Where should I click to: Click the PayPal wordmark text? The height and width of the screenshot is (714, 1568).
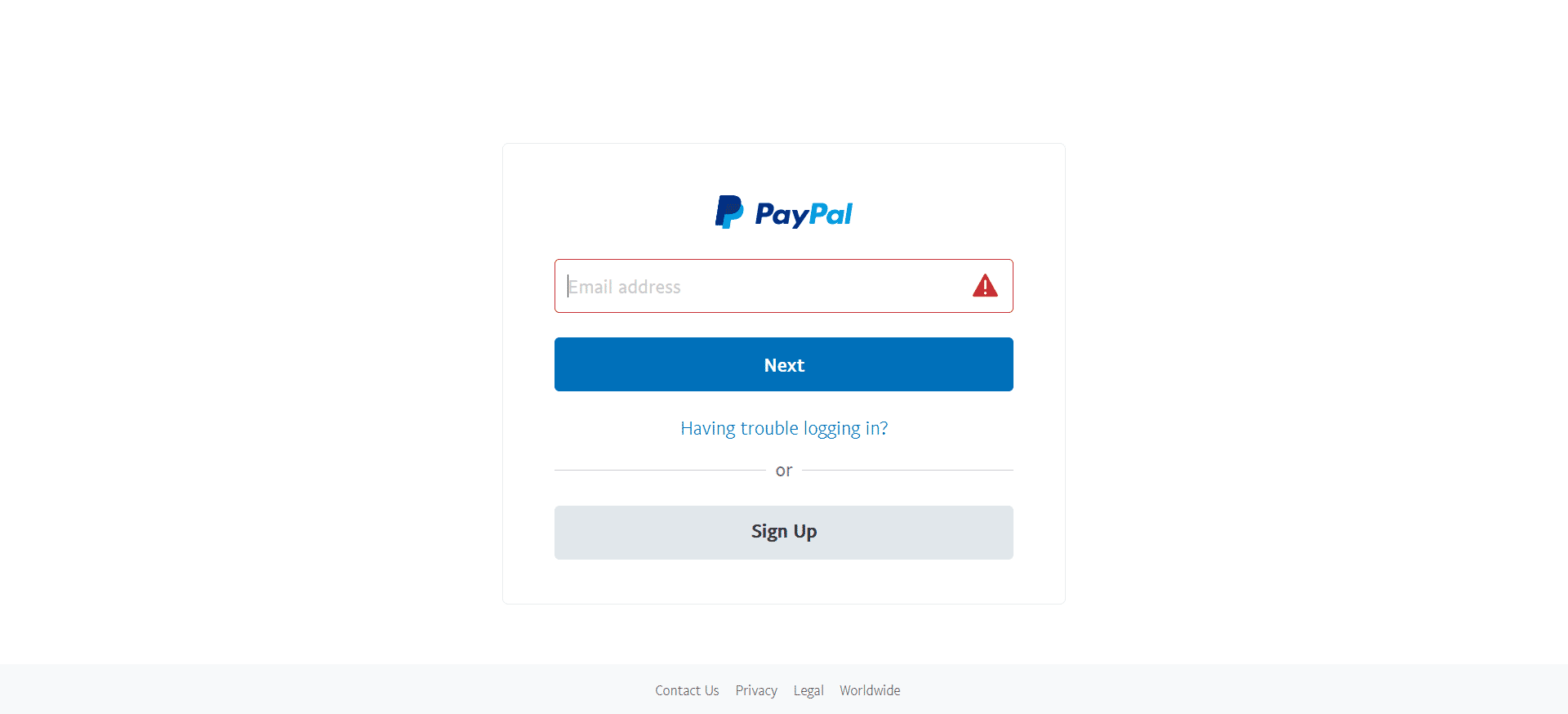pos(804,214)
